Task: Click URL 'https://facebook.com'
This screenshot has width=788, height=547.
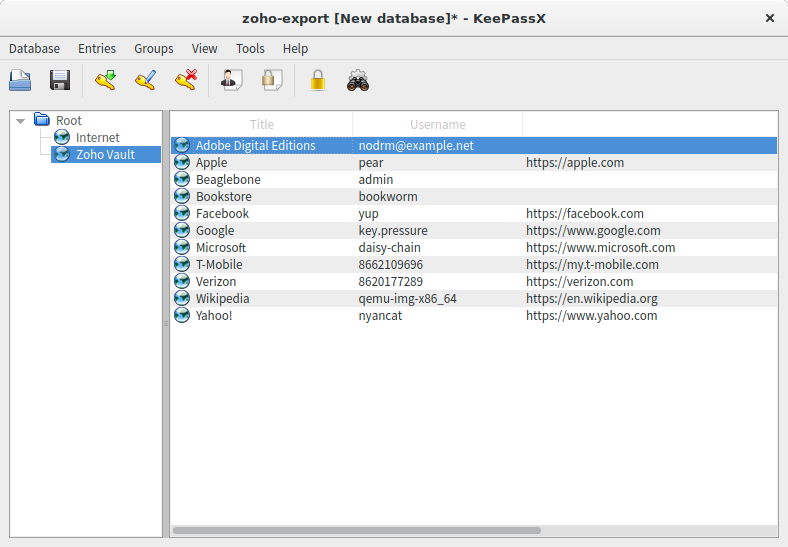Action: tap(585, 214)
